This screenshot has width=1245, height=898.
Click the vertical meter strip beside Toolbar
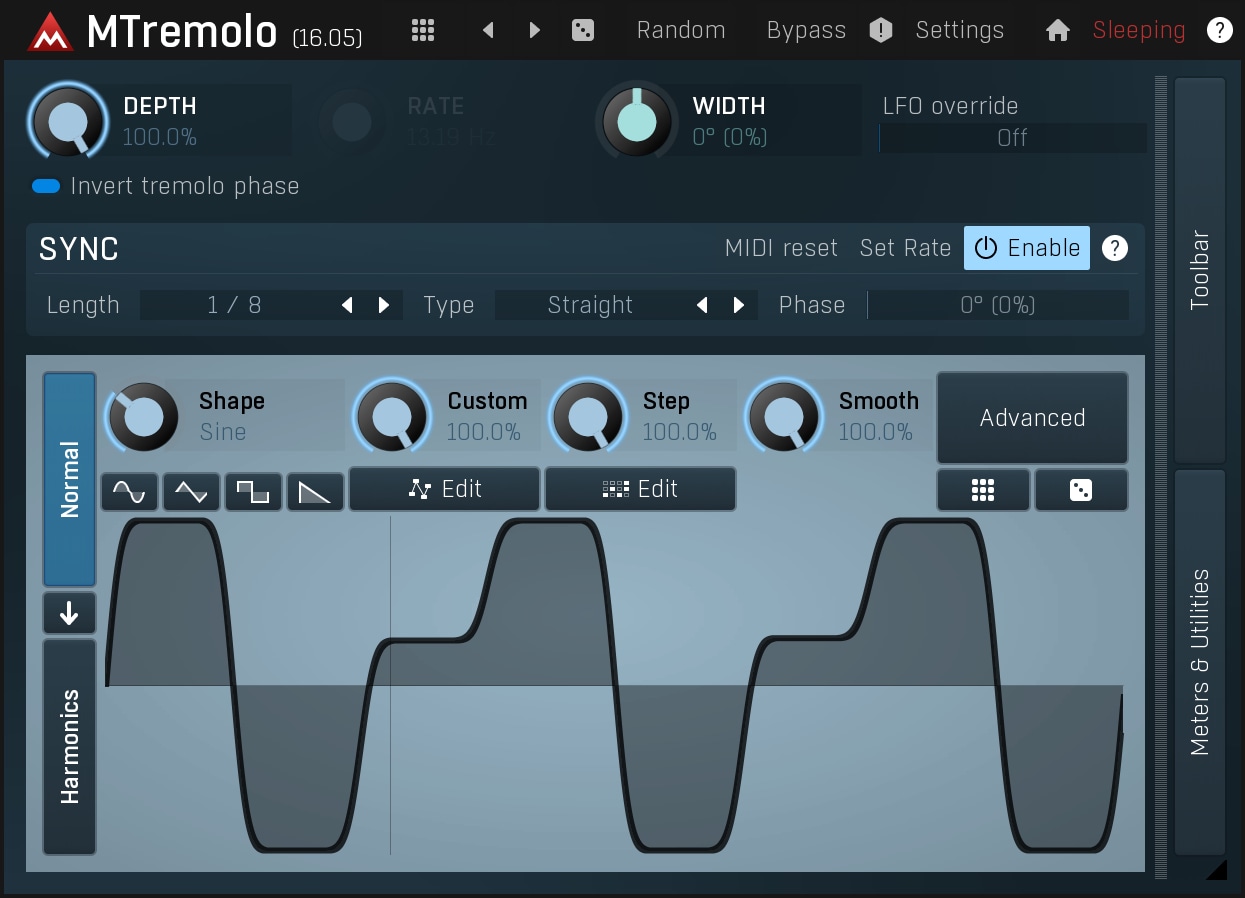click(1161, 477)
